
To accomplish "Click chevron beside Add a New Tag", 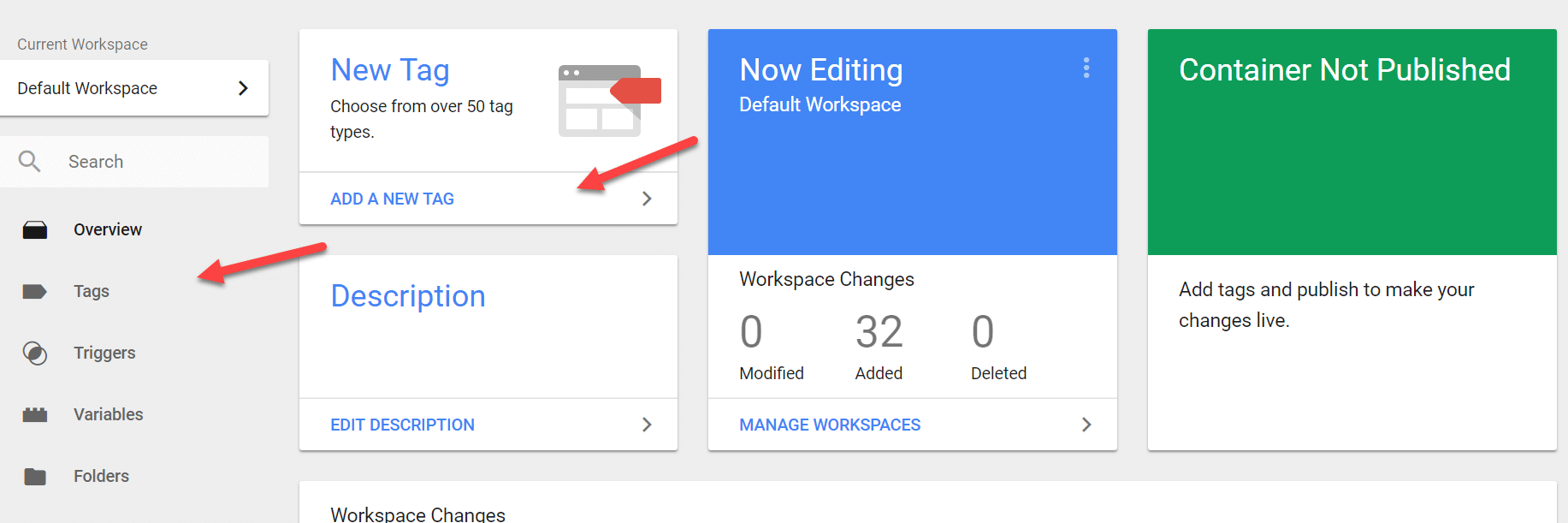I will click(647, 199).
